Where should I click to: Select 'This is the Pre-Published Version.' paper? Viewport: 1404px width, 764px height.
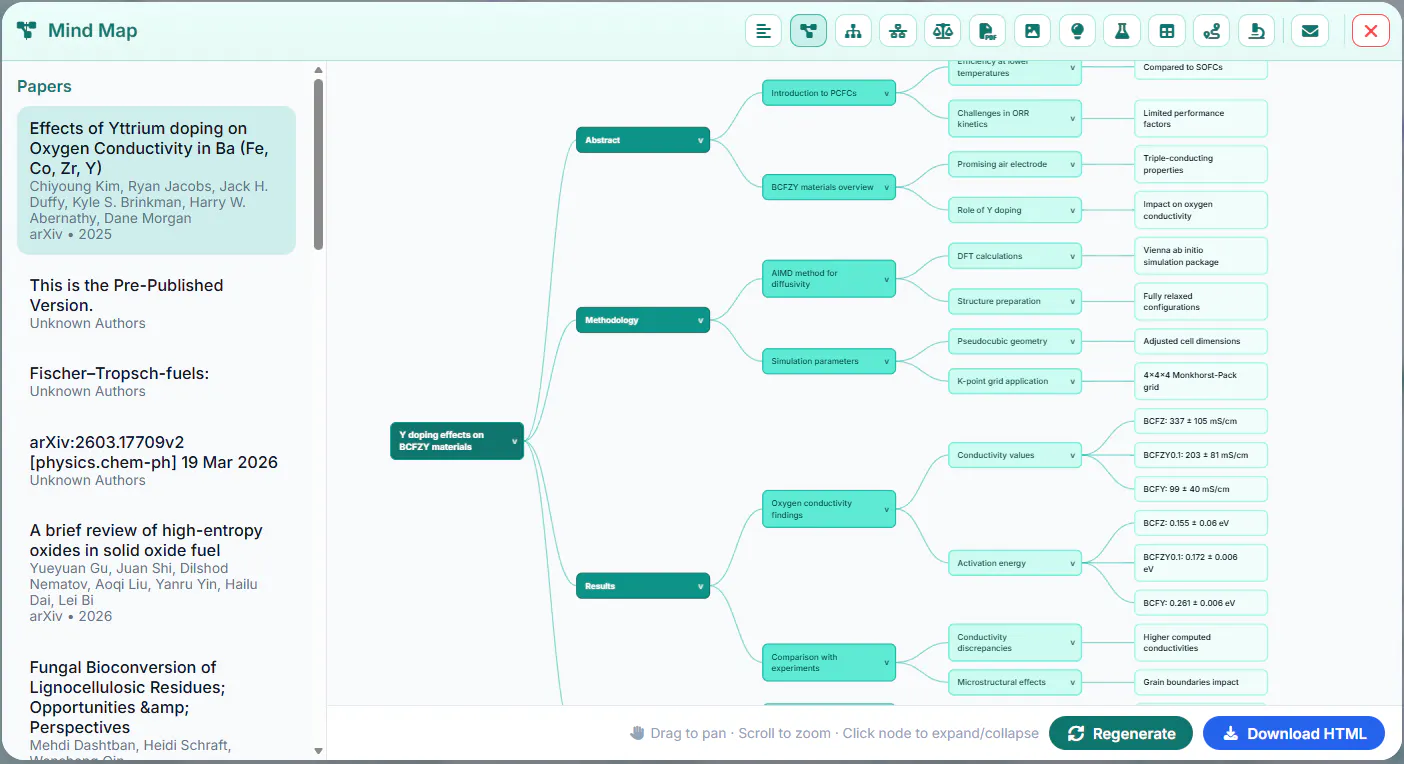[x=156, y=303]
